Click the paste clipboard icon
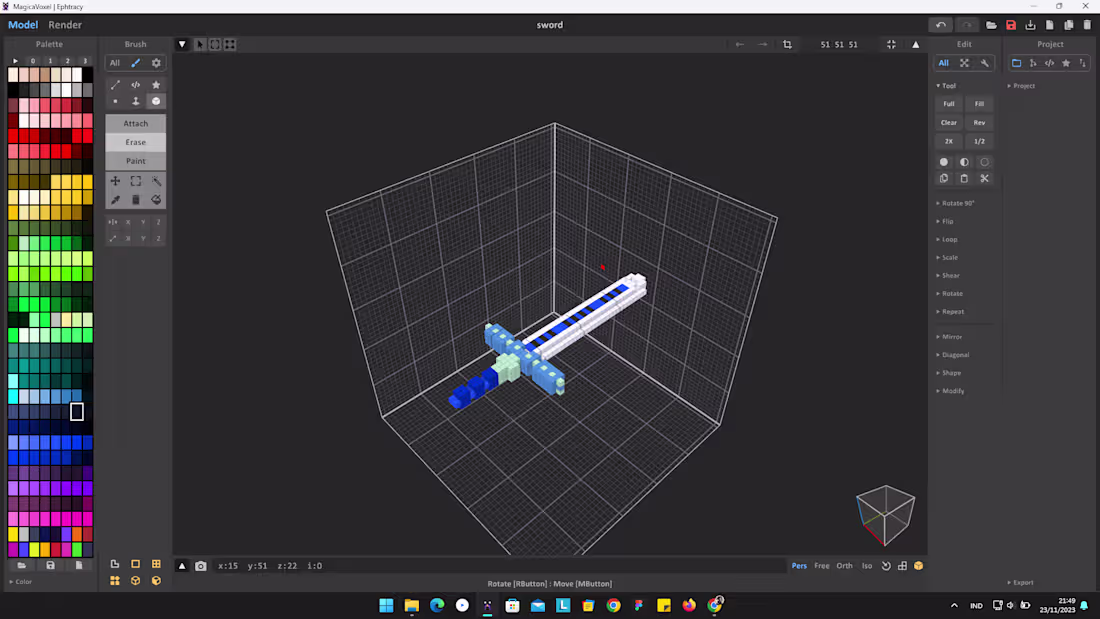1100x619 pixels. coord(964,179)
